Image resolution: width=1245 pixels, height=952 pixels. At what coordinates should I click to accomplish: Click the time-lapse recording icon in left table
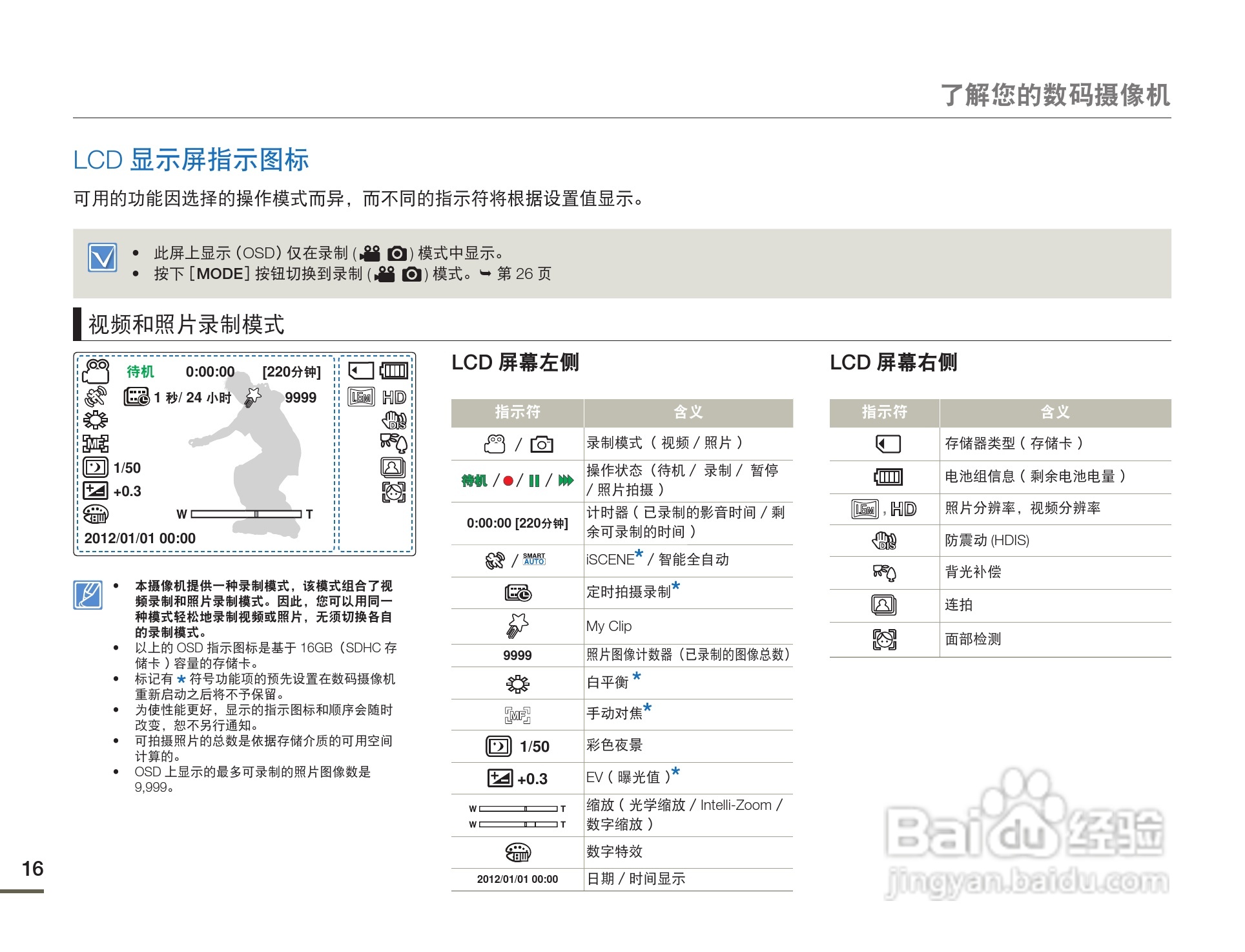pyautogui.click(x=518, y=592)
